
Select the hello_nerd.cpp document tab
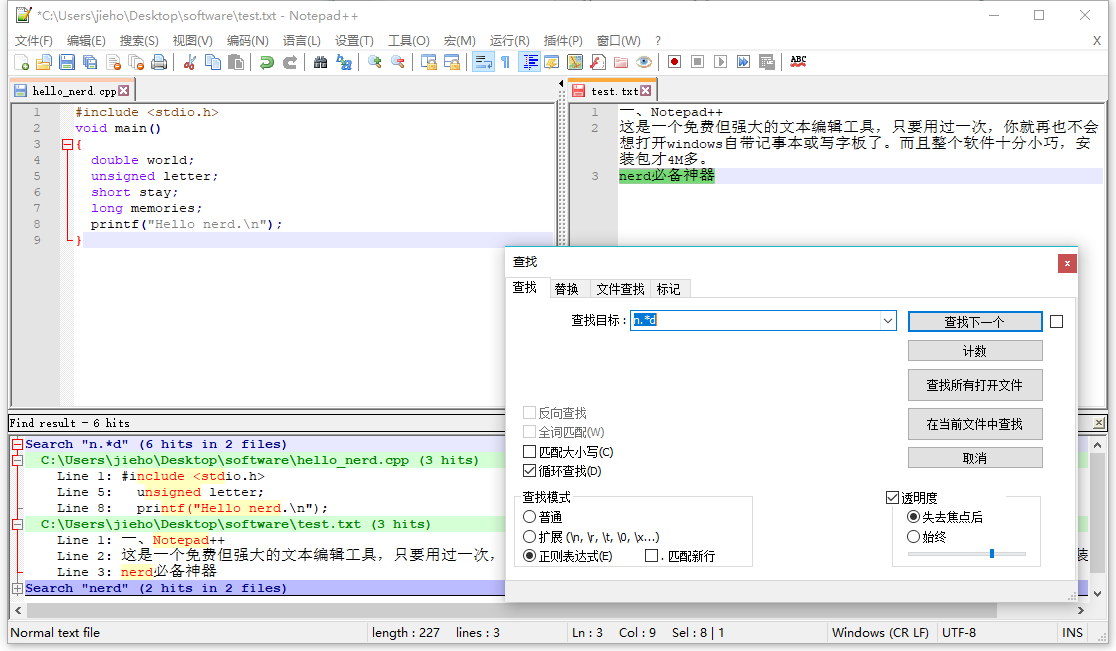68,89
